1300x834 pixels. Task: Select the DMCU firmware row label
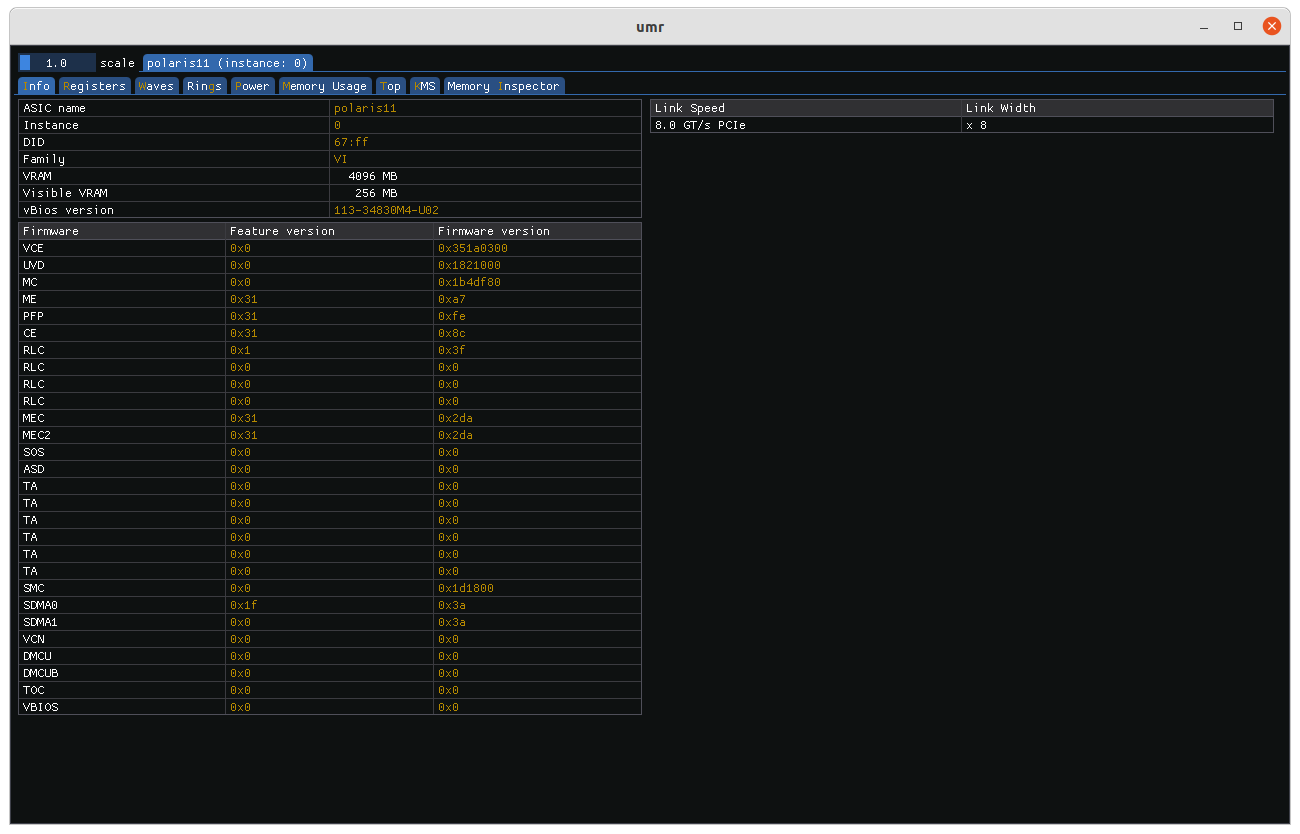[x=37, y=656]
